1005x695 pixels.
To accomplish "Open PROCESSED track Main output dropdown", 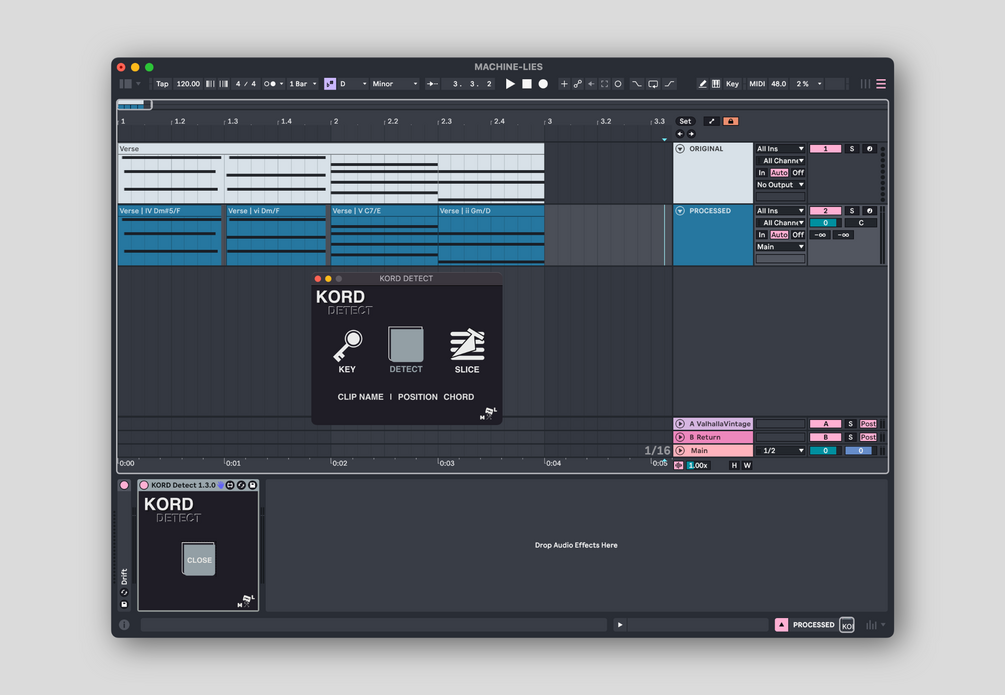I will pyautogui.click(x=780, y=247).
